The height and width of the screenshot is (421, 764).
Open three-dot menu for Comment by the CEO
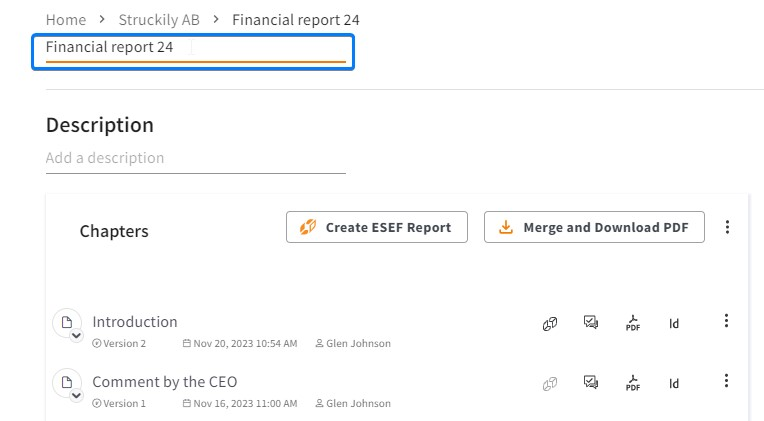click(726, 381)
